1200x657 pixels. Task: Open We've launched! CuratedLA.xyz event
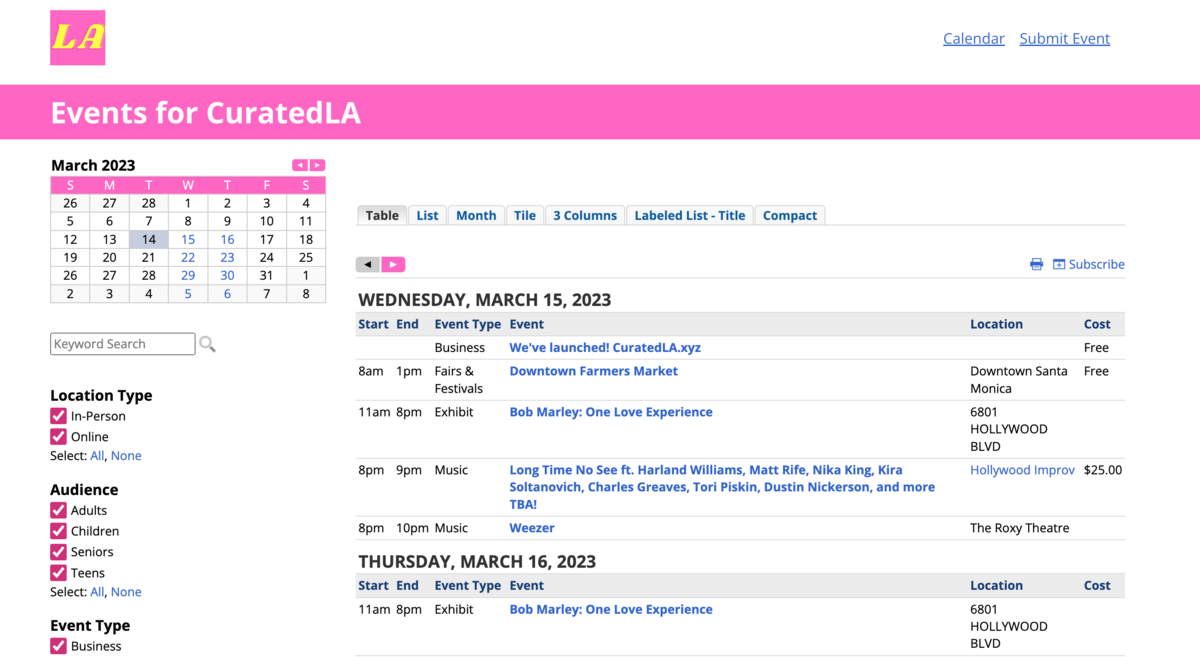605,348
